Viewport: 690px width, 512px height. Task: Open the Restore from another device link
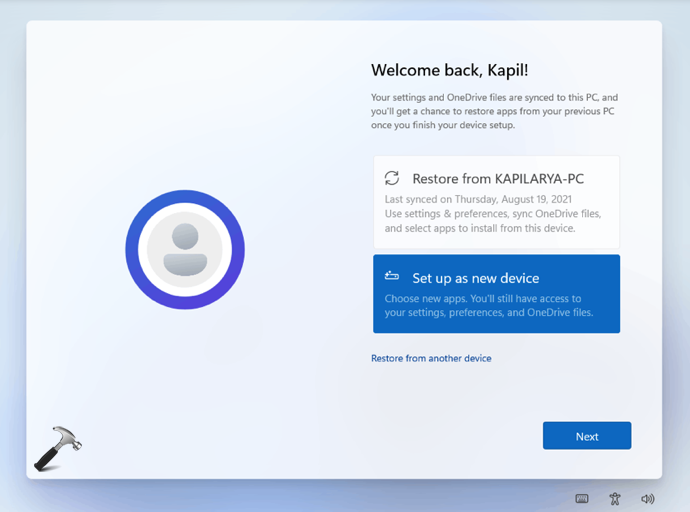tap(431, 358)
